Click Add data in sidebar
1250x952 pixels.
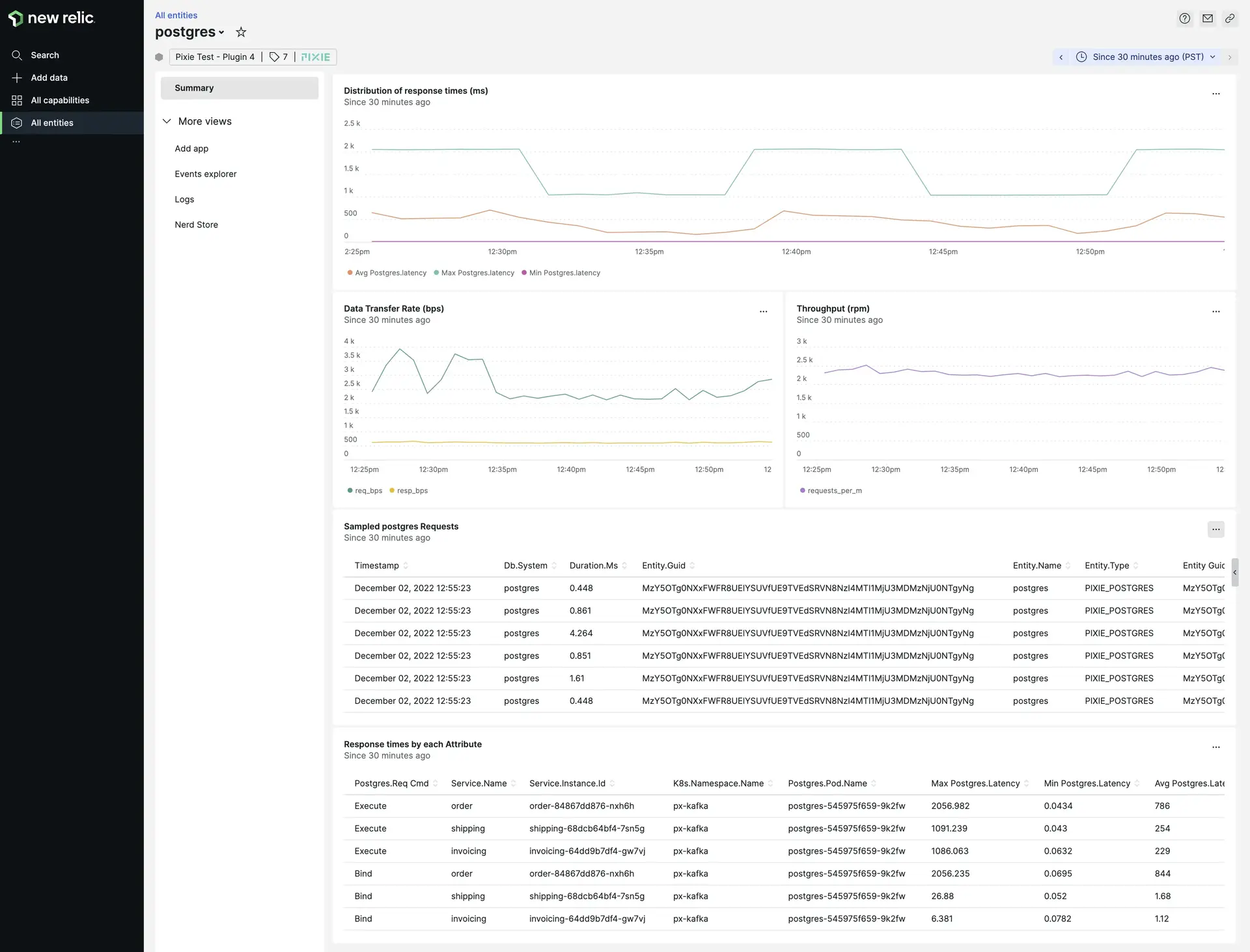49,77
